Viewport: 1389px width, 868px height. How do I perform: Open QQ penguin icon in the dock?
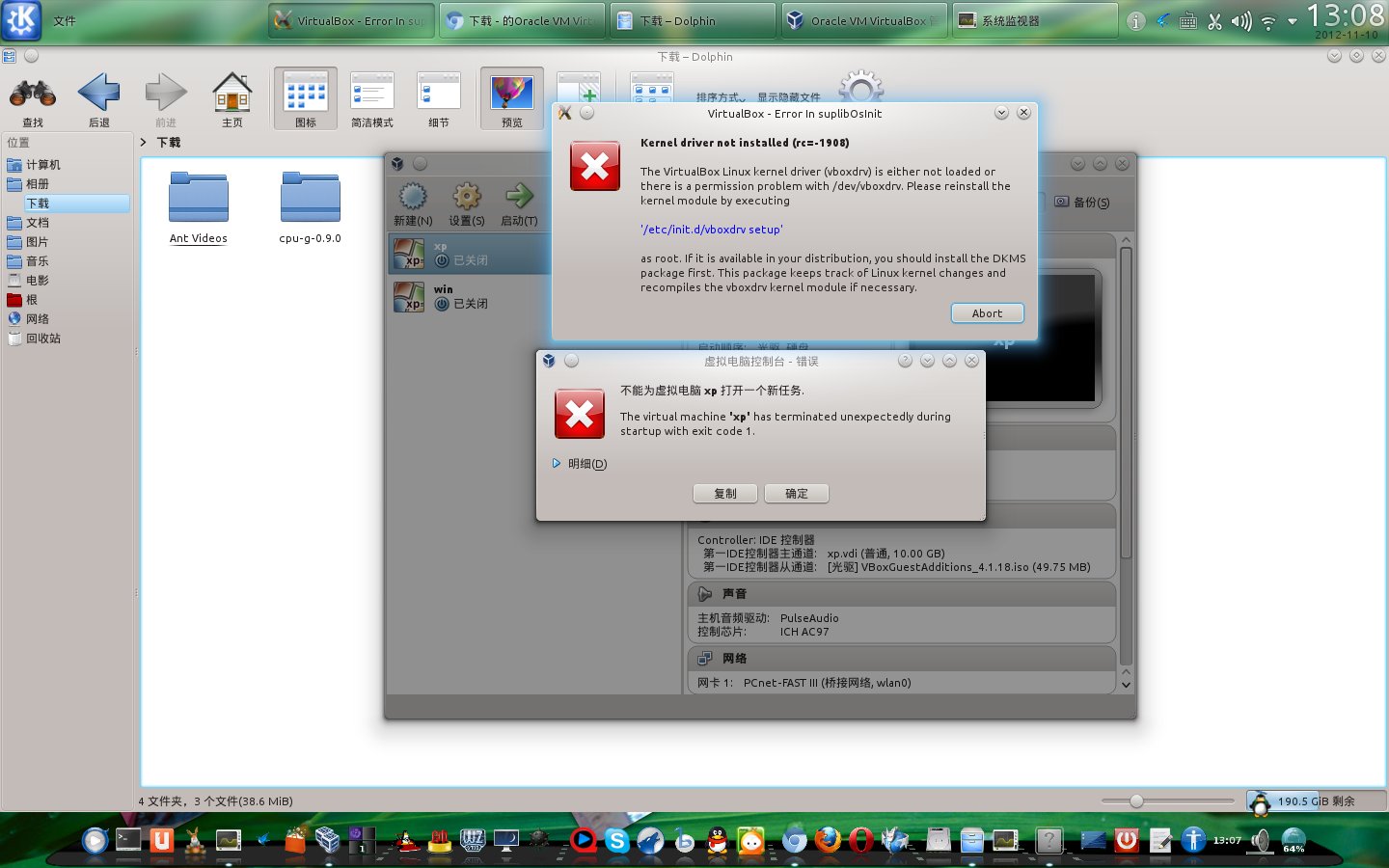[x=717, y=841]
